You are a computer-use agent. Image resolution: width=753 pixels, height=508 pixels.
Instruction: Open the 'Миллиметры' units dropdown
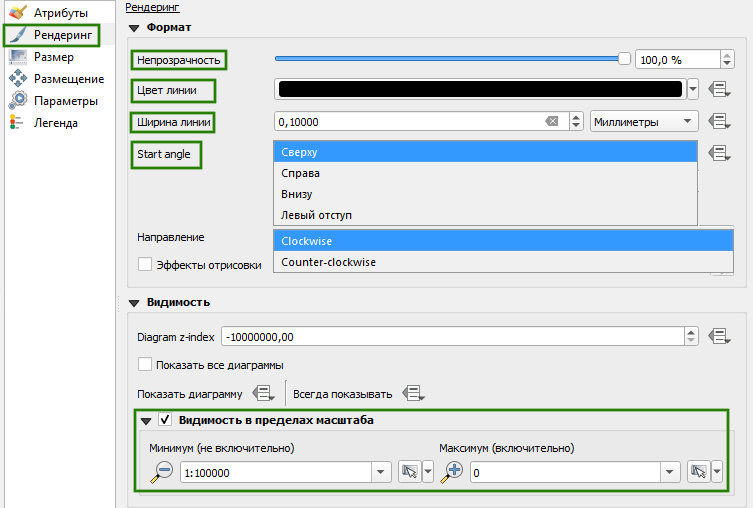(644, 122)
